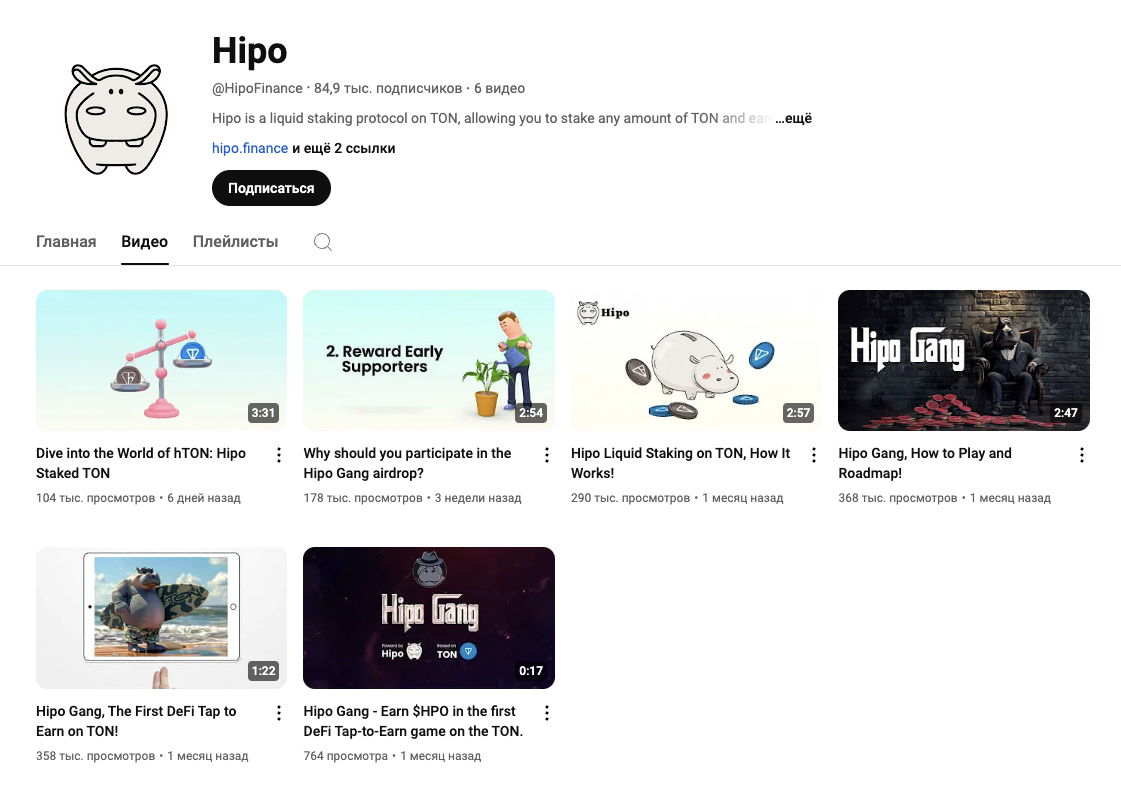This screenshot has height=807, width=1121.
Task: Open title 'Hipo Liquid Staking on TON, How It Works!'
Action: (x=681, y=463)
